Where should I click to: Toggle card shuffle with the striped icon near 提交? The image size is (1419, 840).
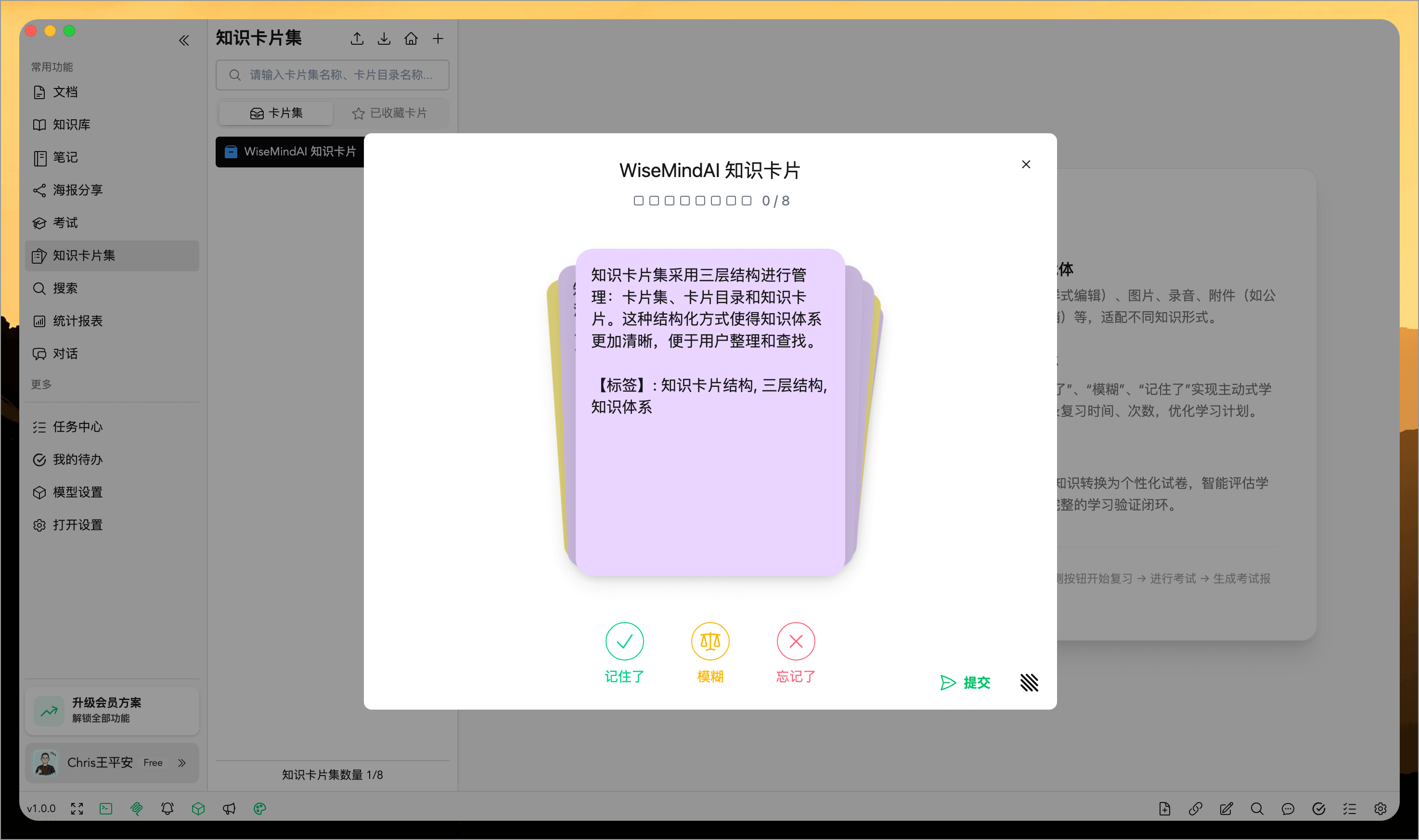1030,683
